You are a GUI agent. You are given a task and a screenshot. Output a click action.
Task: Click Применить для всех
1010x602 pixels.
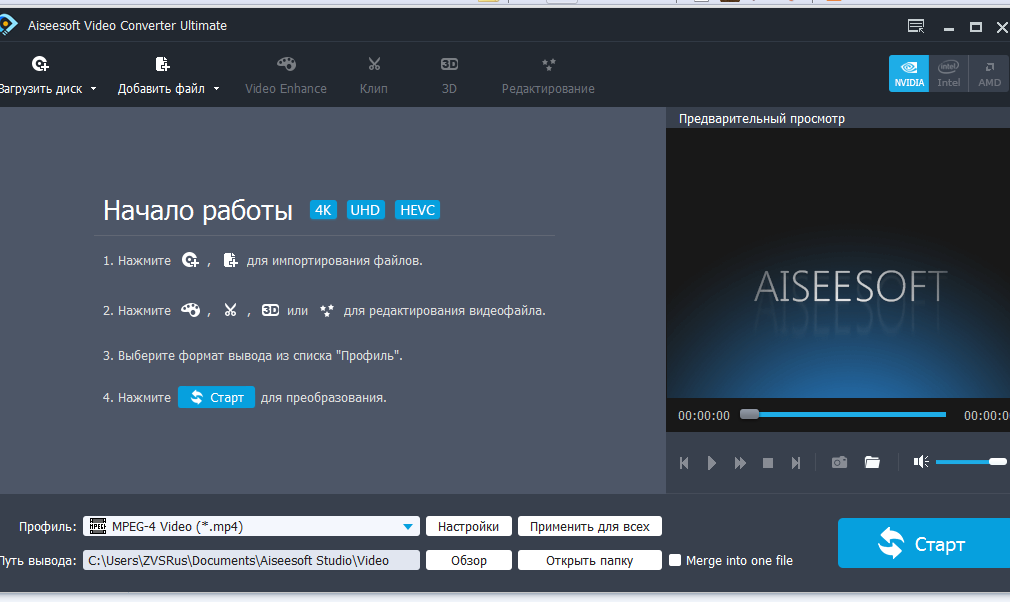pos(589,526)
